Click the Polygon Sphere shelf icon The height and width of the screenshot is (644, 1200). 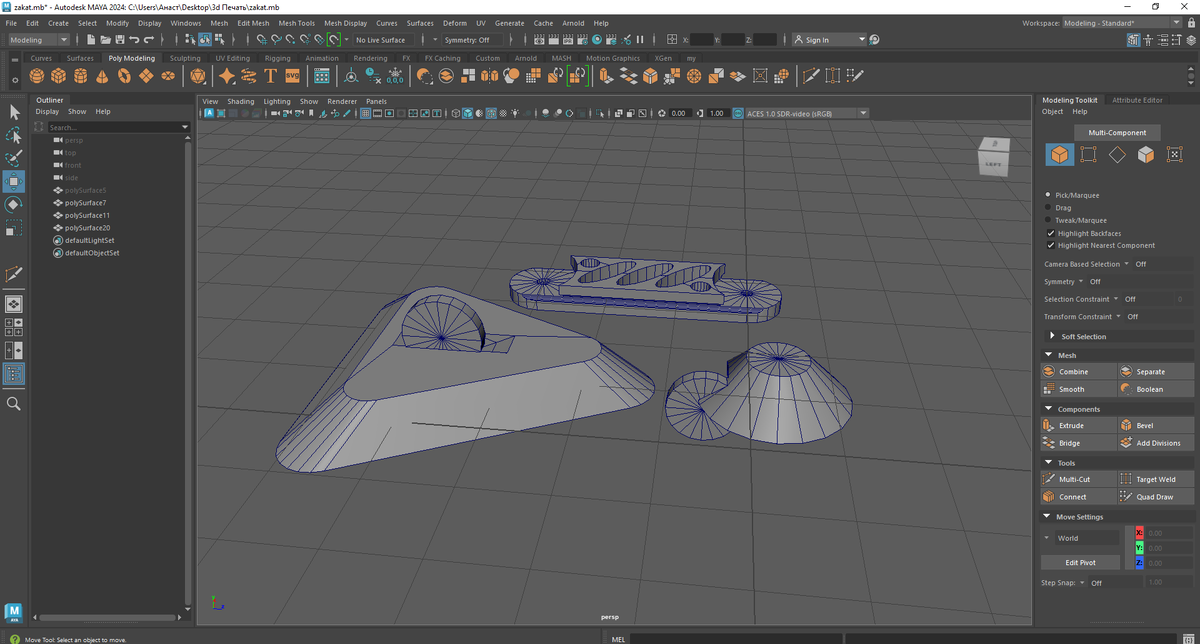[x=37, y=77]
